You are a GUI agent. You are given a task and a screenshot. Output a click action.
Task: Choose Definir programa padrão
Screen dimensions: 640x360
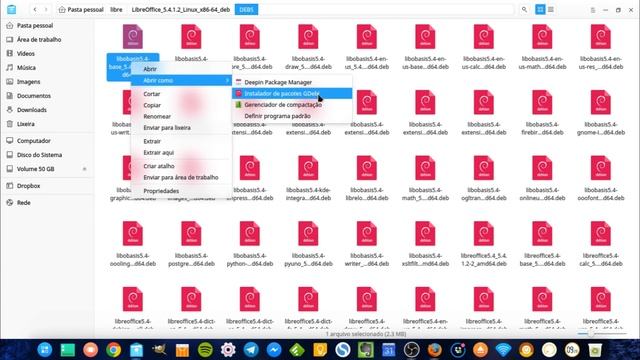(x=292, y=116)
